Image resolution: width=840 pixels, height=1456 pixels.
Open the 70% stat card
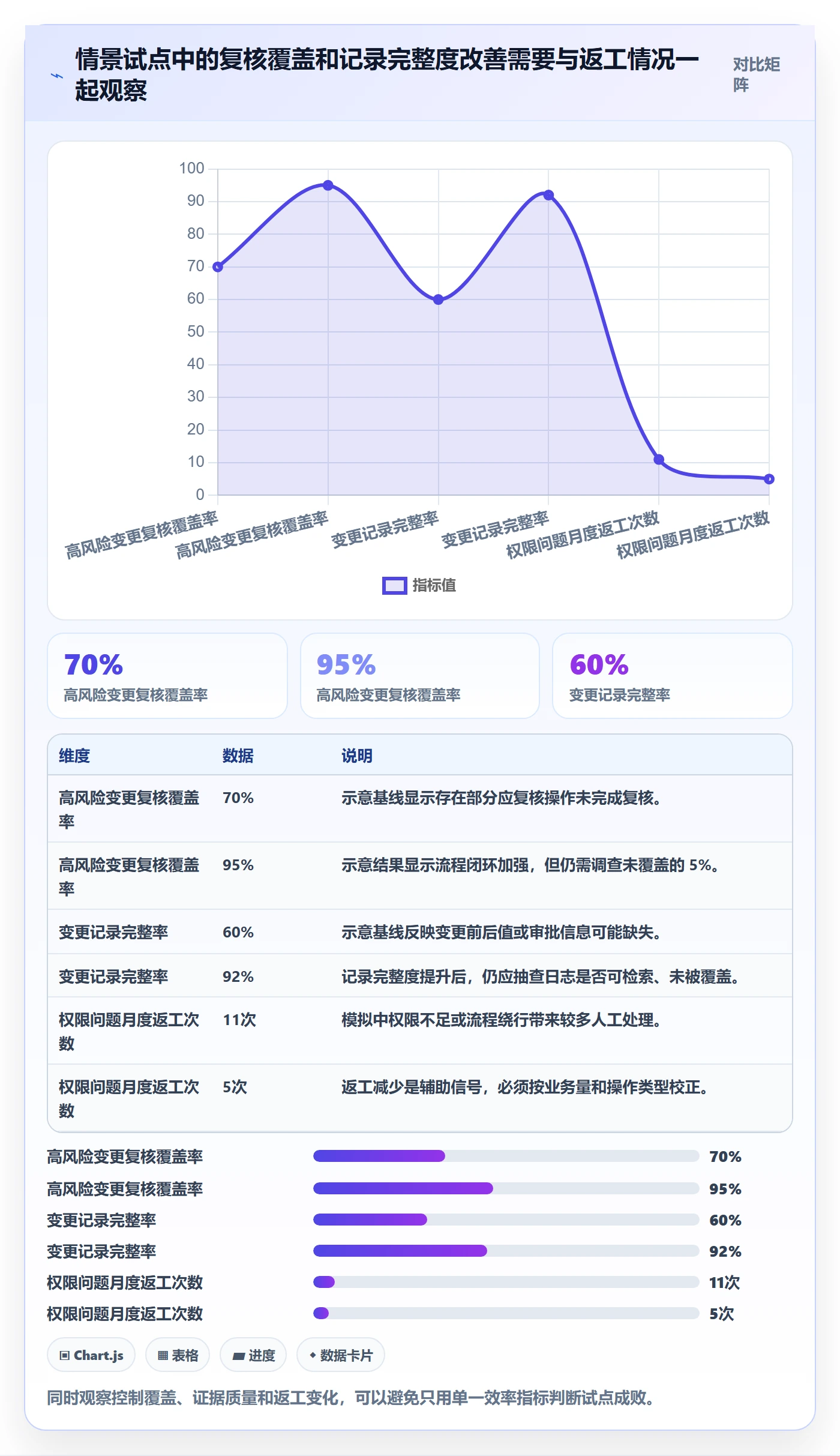pyautogui.click(x=167, y=676)
